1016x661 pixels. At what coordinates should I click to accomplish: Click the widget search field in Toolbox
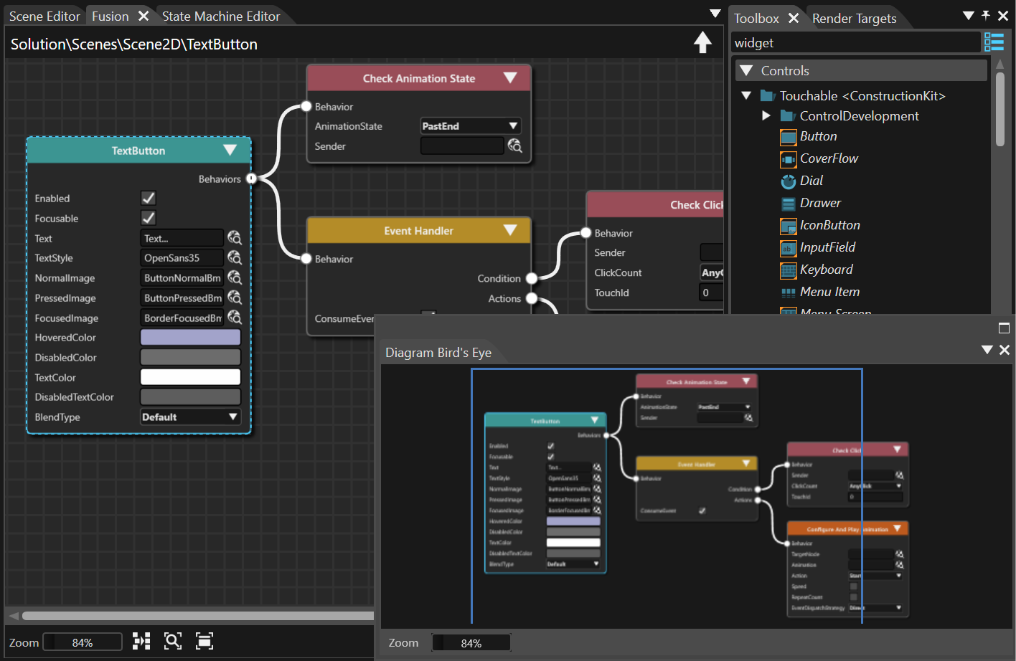coord(855,43)
